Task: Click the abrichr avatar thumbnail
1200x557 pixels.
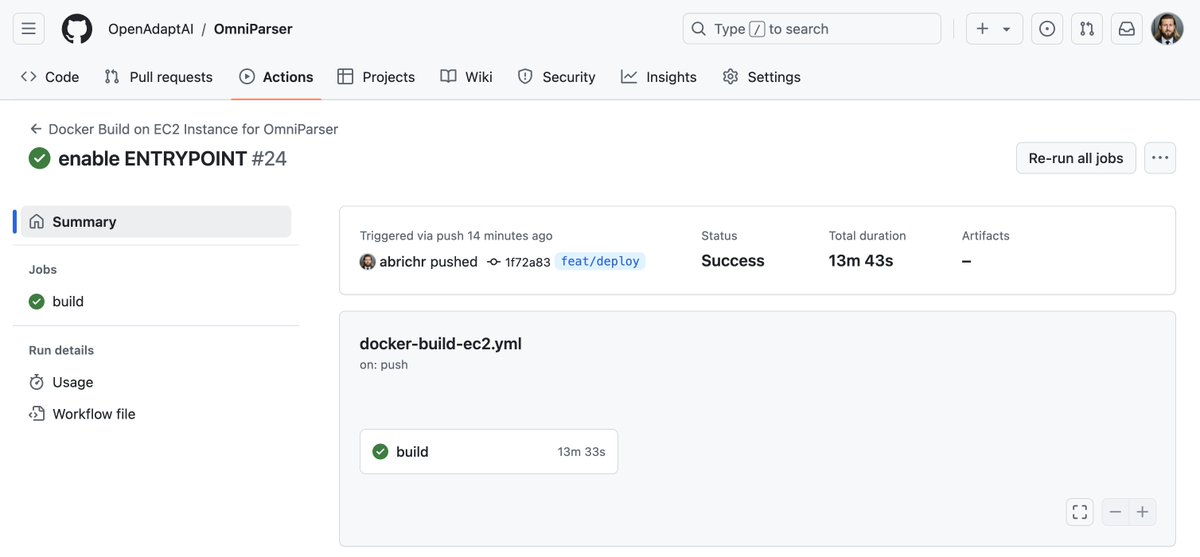Action: point(367,262)
